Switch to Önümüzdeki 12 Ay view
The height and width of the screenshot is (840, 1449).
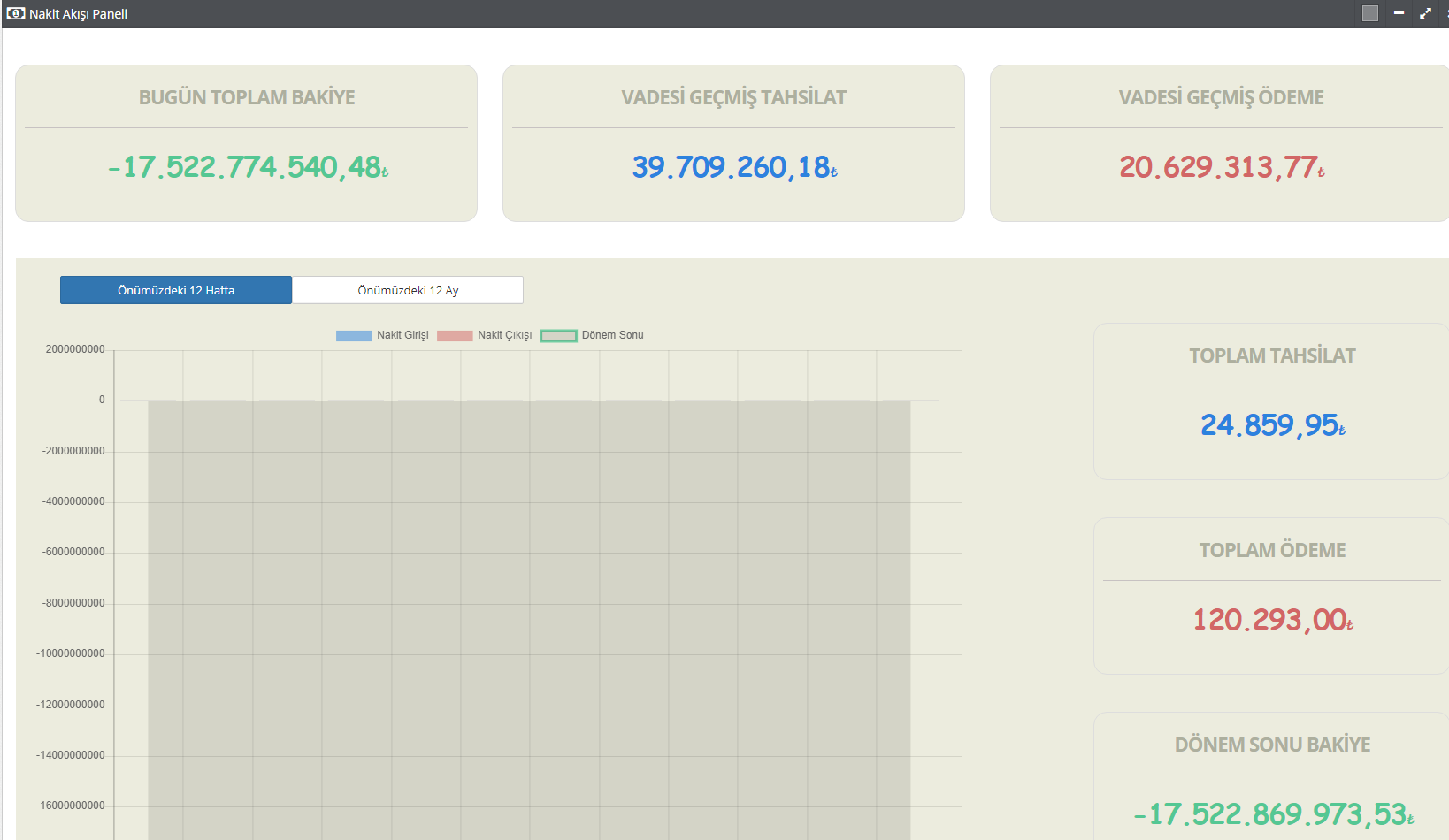tap(408, 290)
